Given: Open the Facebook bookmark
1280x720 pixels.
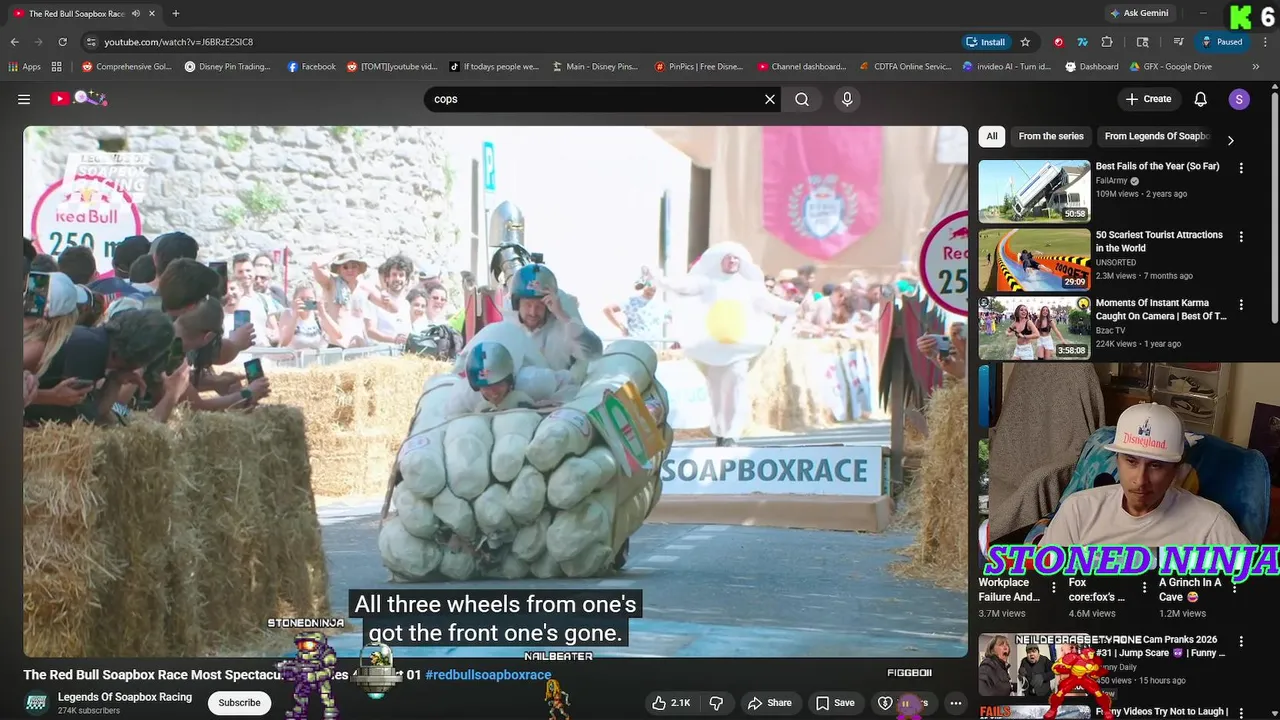Looking at the screenshot, I should [x=311, y=67].
